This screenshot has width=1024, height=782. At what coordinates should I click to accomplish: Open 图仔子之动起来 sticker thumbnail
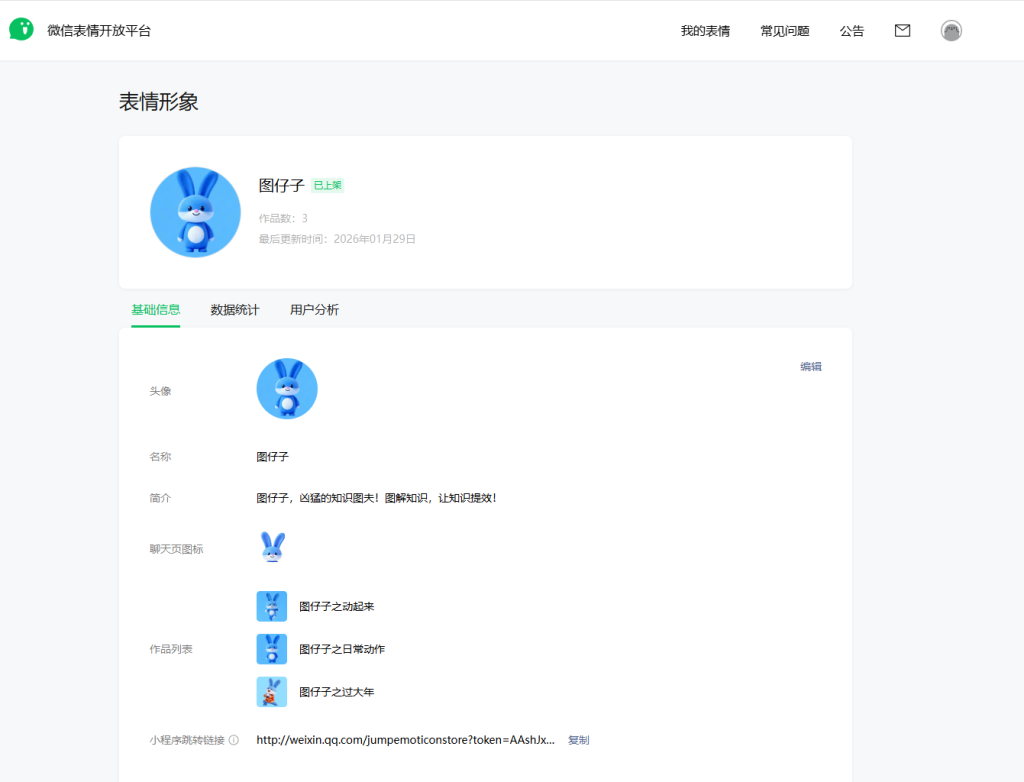tap(272, 606)
